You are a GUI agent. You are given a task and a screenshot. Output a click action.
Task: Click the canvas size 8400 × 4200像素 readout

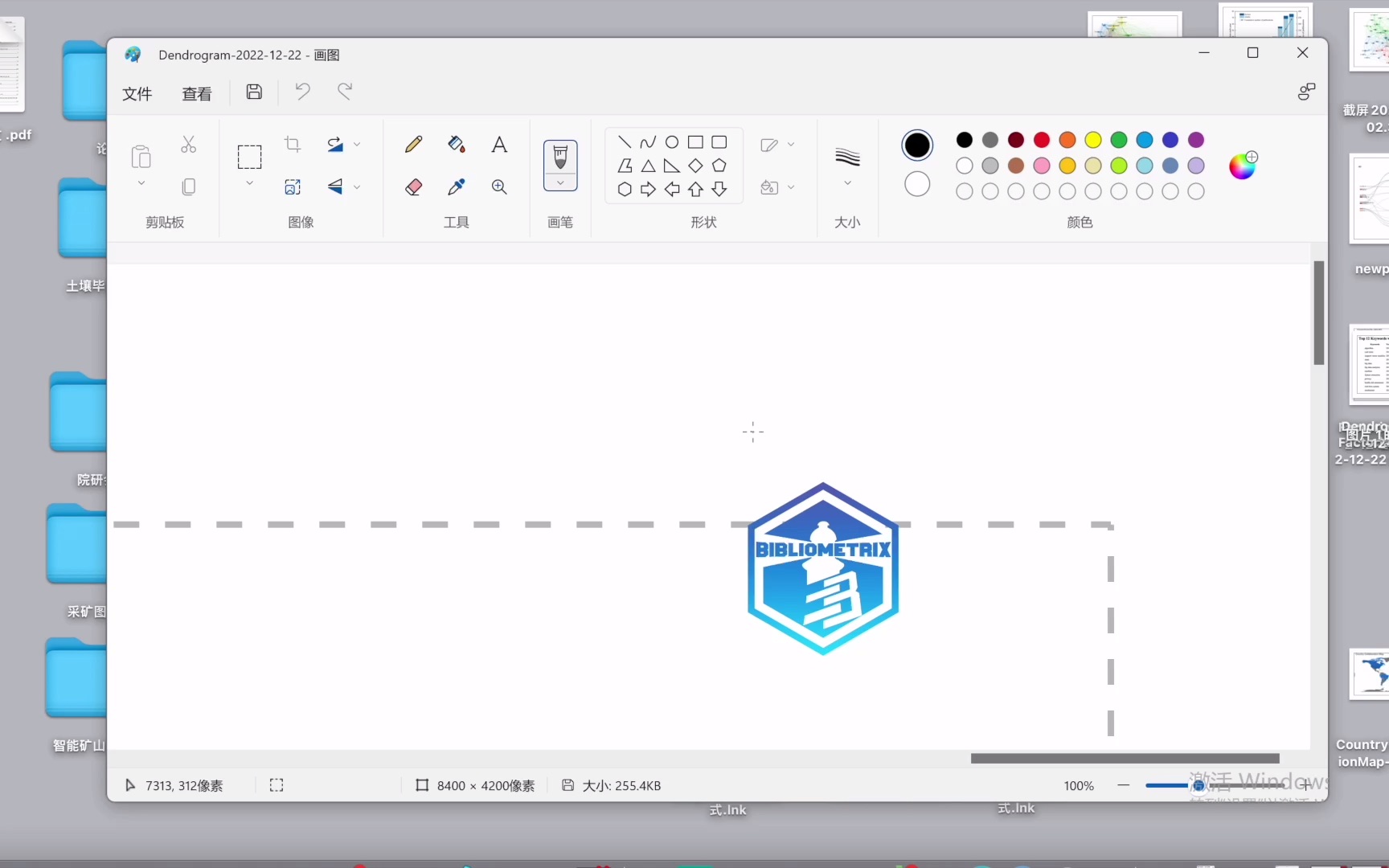(475, 786)
